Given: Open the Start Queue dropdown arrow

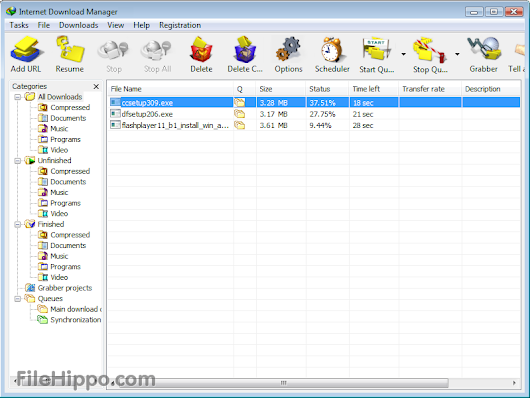Looking at the screenshot, I should (404, 54).
